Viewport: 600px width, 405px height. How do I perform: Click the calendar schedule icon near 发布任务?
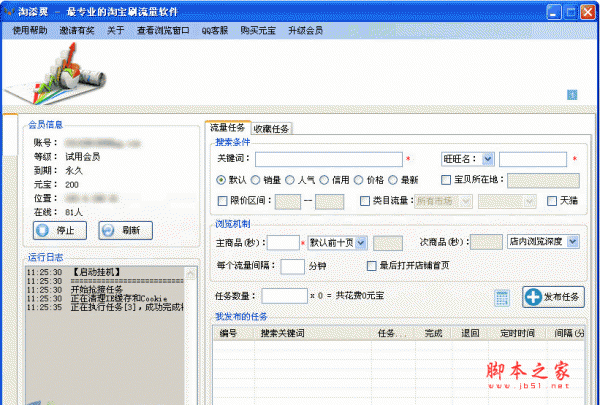coord(502,298)
